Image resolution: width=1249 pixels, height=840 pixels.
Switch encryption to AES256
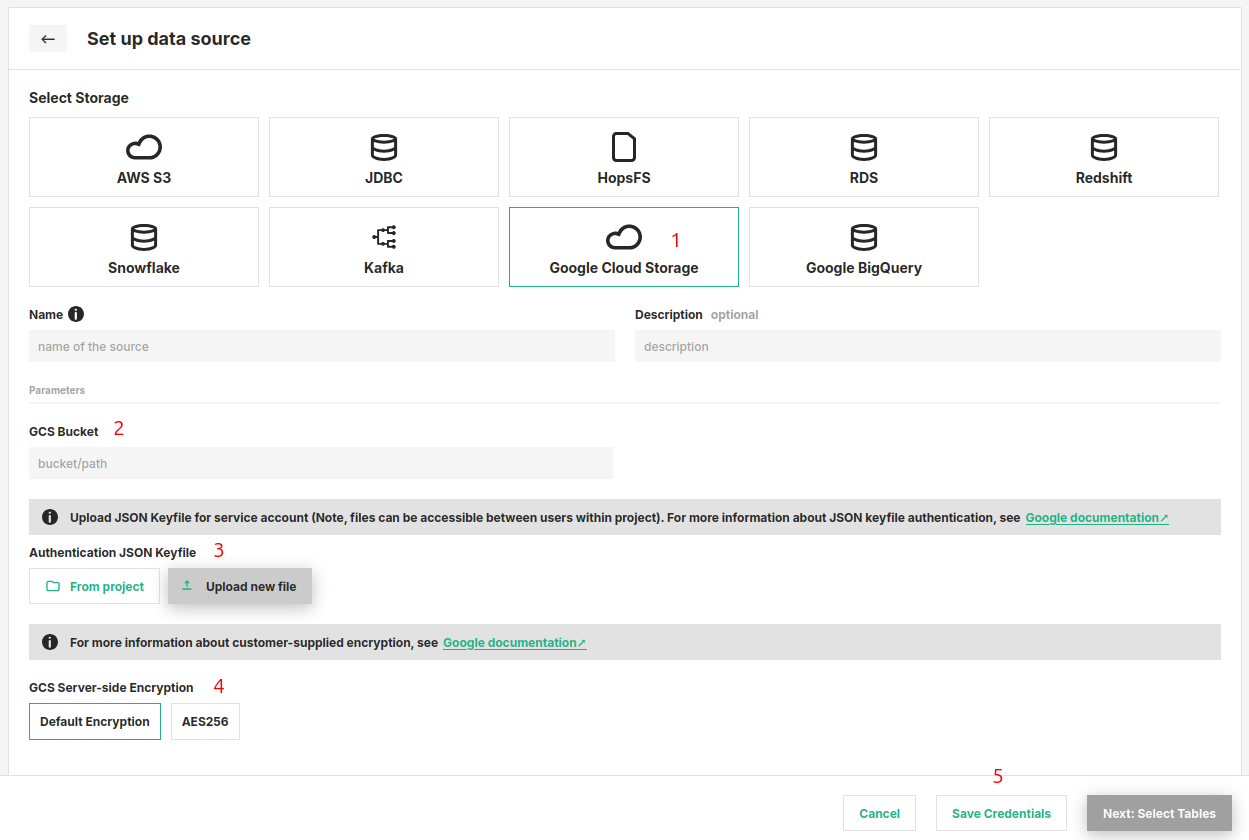tap(205, 722)
